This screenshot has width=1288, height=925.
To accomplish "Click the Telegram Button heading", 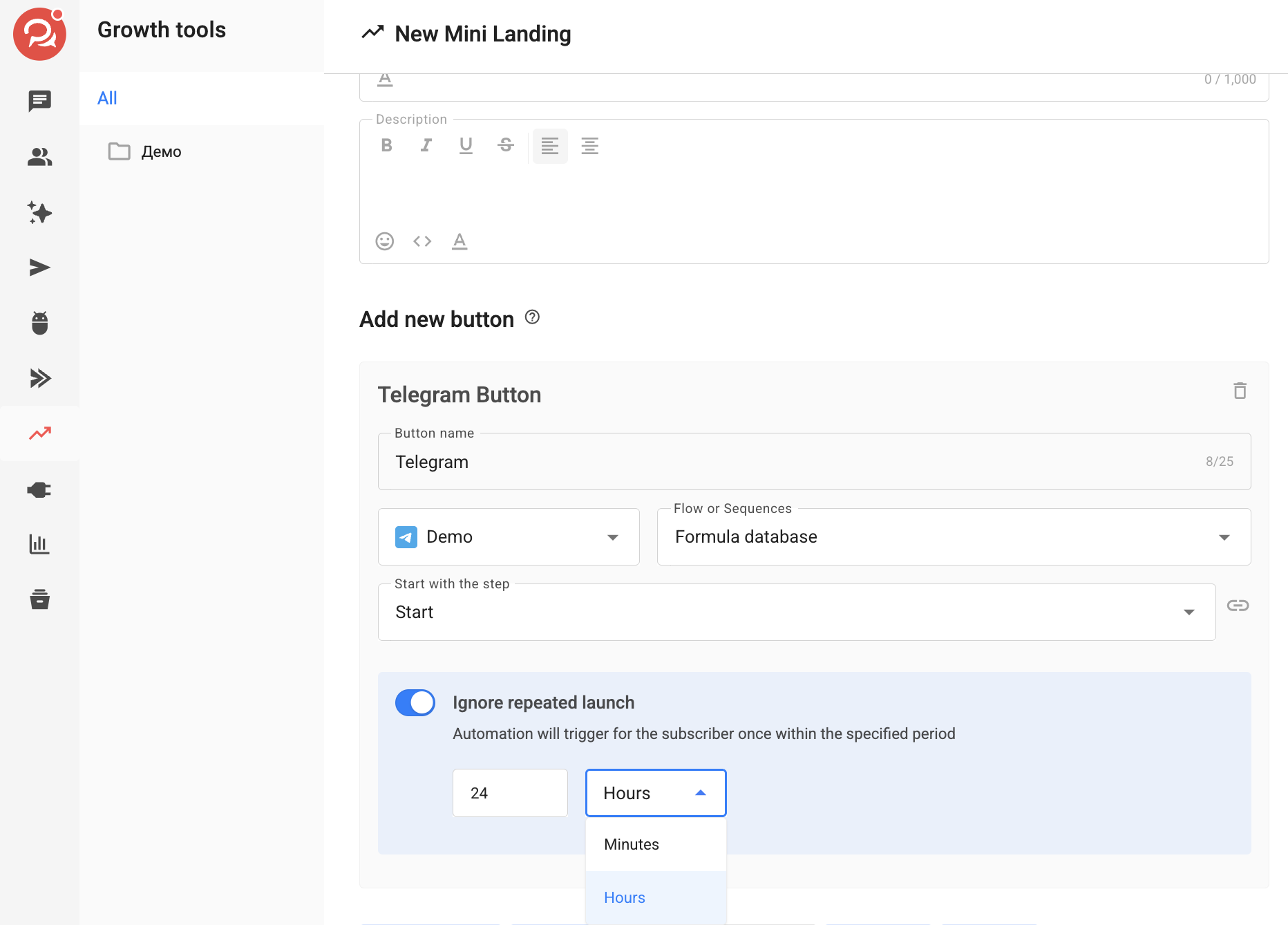I will click(x=460, y=395).
